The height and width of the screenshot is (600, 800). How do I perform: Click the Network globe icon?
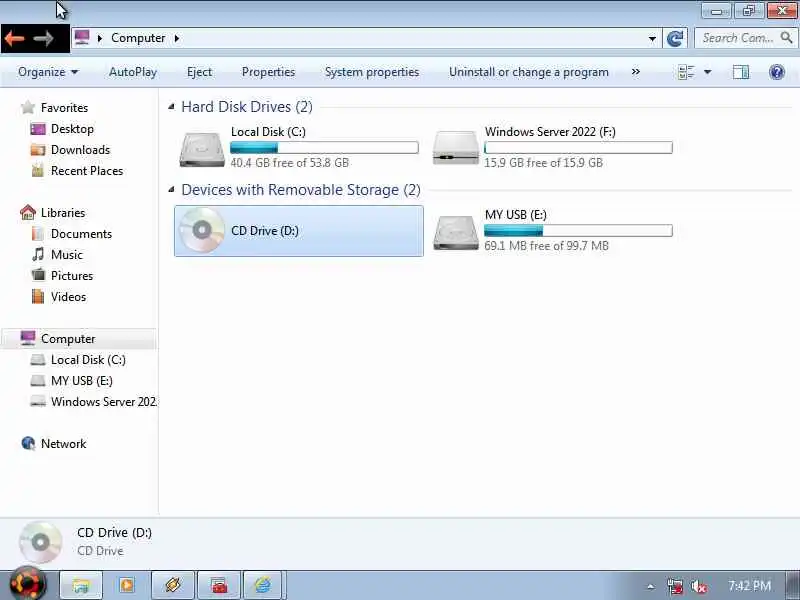pos(28,443)
